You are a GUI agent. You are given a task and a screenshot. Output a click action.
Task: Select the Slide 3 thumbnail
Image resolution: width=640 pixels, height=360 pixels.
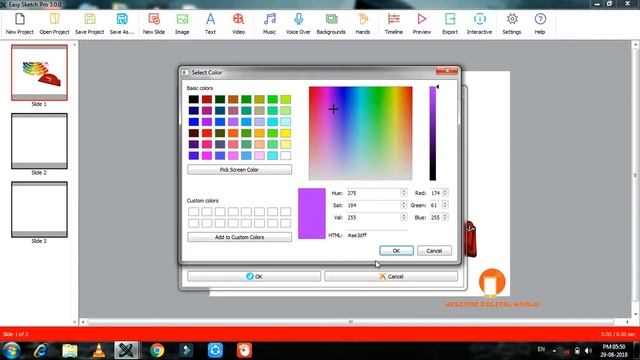[x=39, y=209]
